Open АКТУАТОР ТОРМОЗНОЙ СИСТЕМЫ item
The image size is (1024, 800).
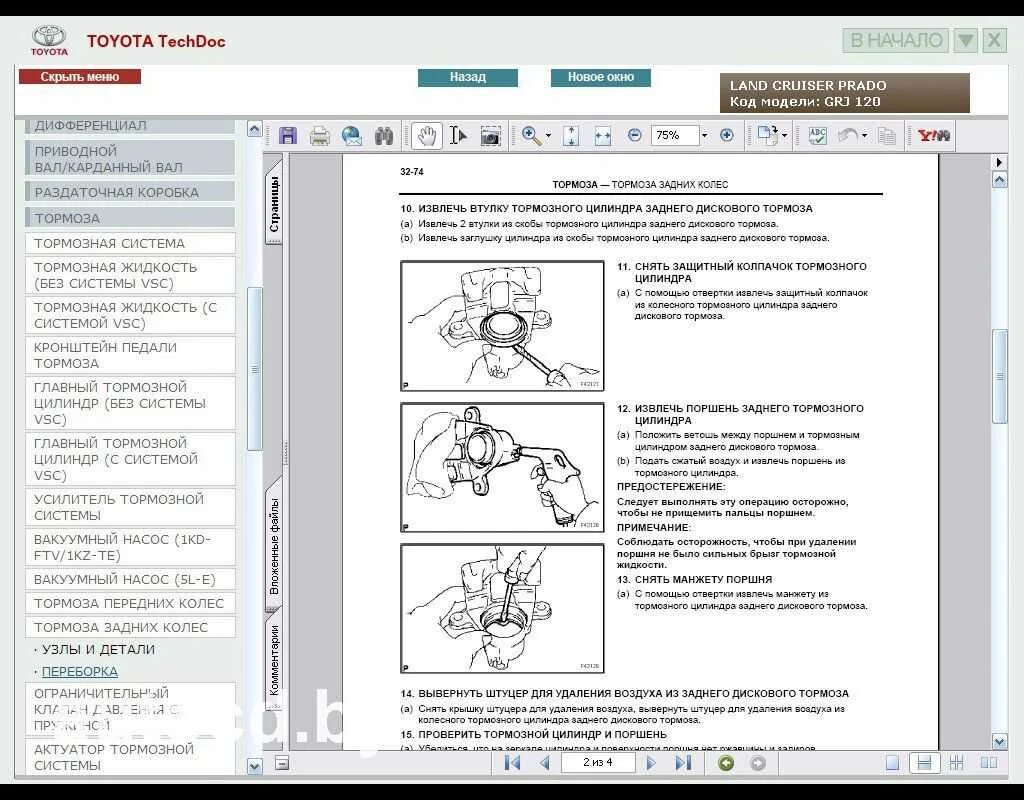pyautogui.click(x=130, y=757)
